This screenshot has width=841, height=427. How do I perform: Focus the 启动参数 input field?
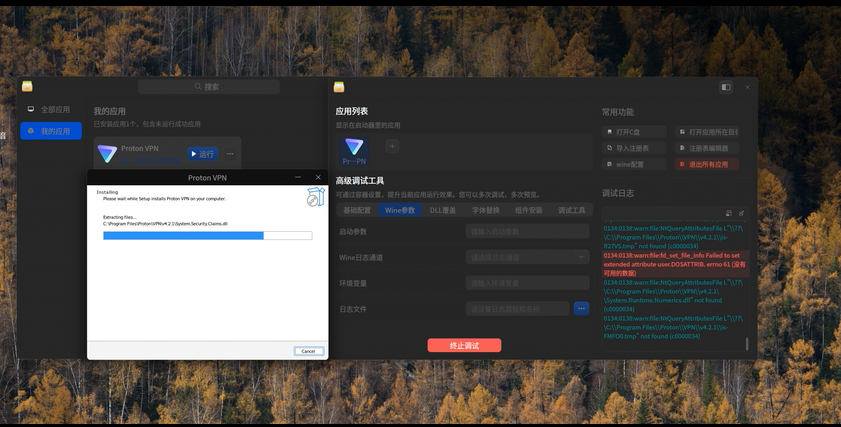tap(527, 232)
